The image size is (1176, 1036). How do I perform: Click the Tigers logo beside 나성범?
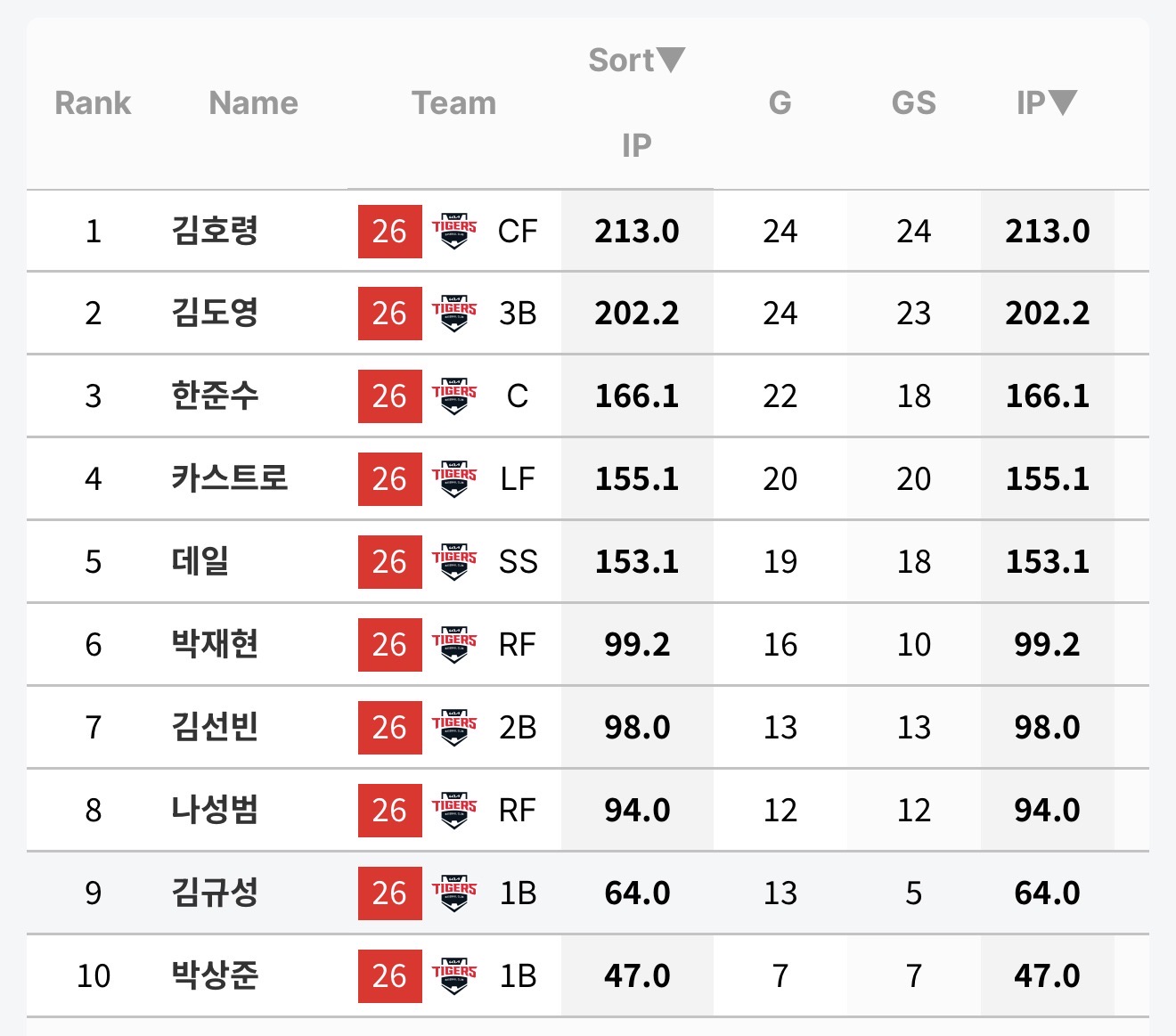click(454, 811)
